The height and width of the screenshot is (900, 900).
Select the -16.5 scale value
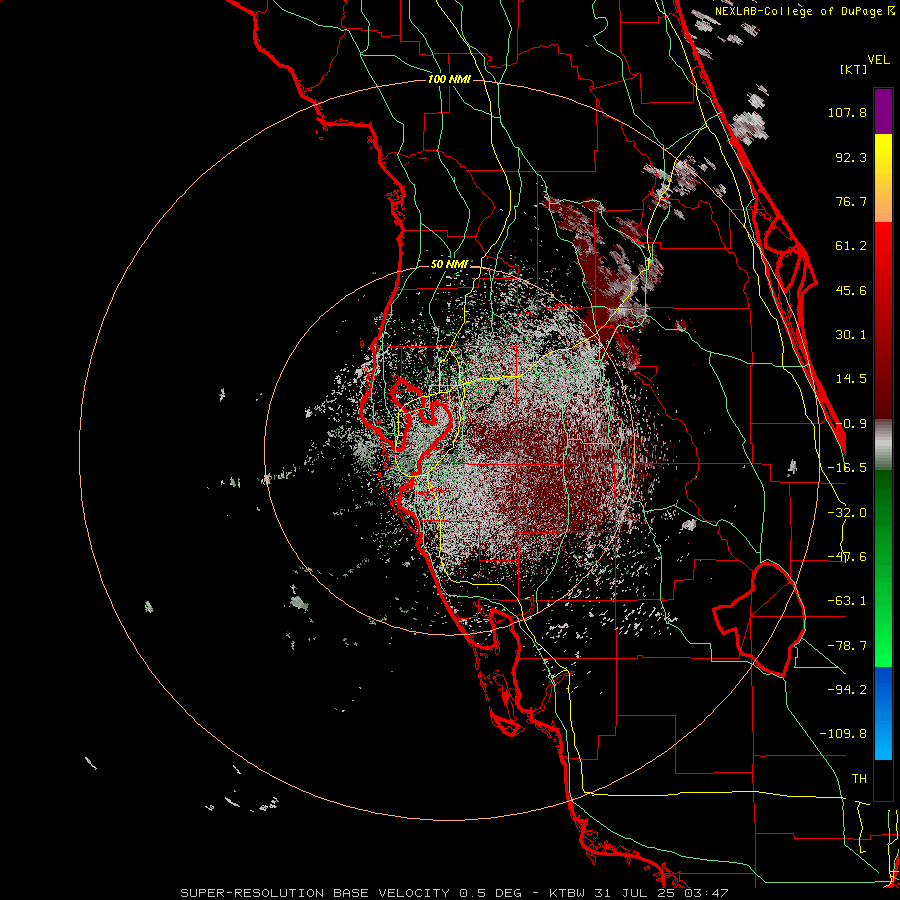click(847, 468)
